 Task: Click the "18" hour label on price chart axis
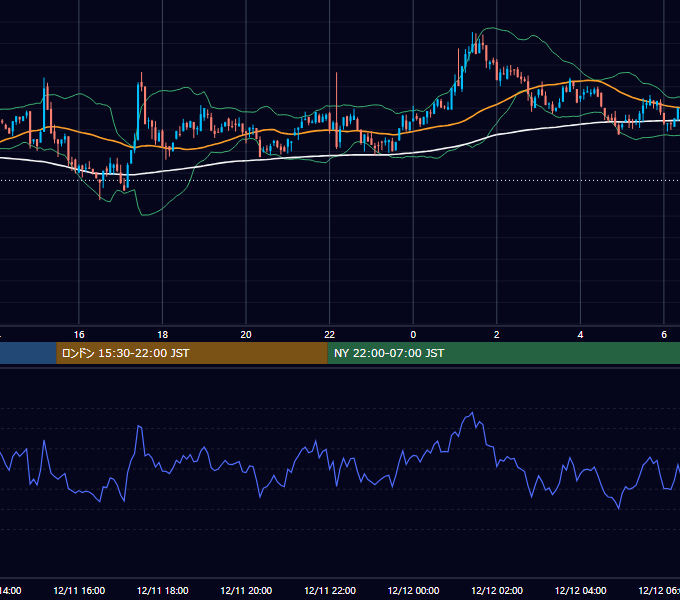[163, 335]
